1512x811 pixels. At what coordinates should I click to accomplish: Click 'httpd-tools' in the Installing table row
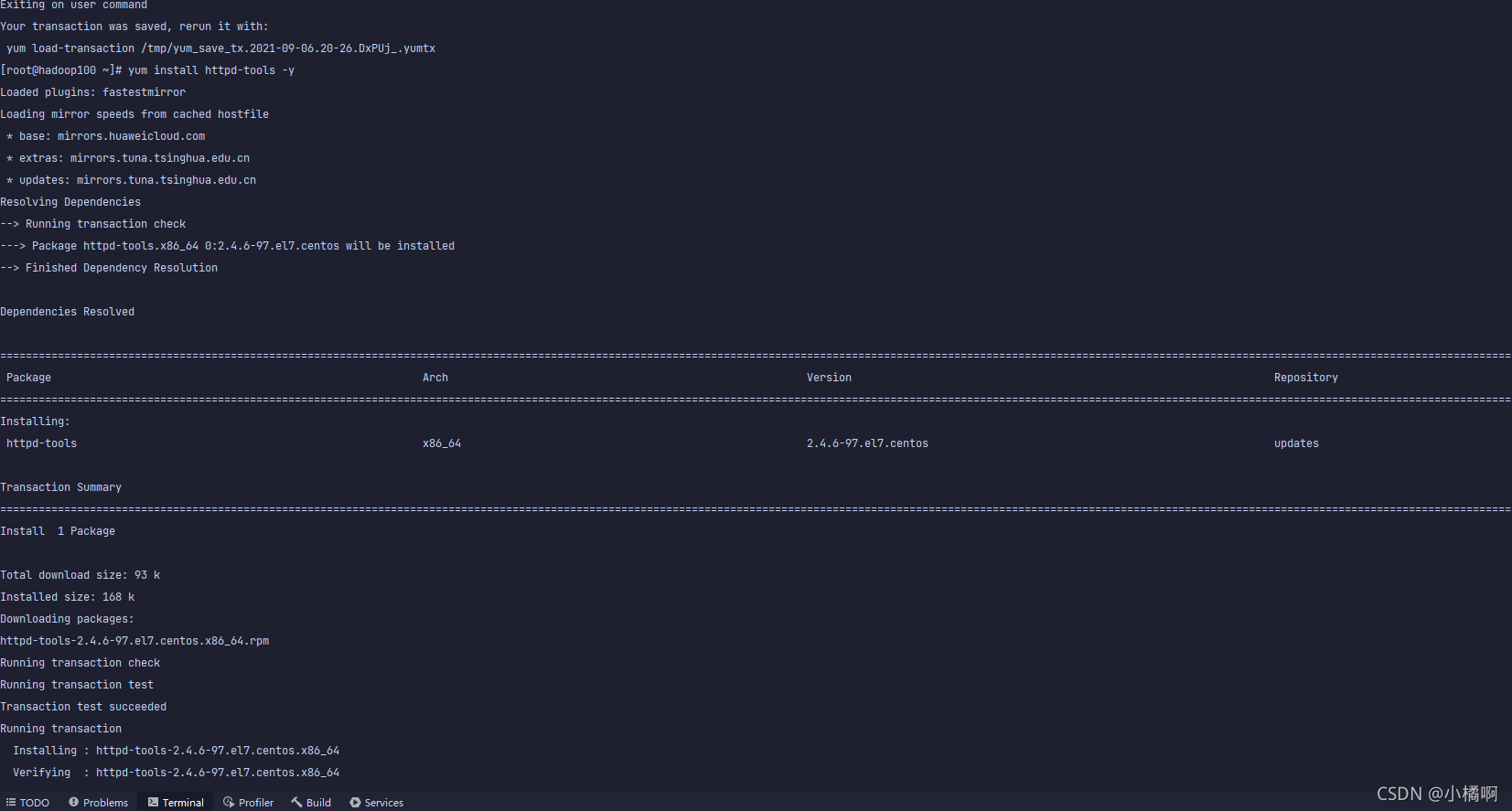(41, 443)
